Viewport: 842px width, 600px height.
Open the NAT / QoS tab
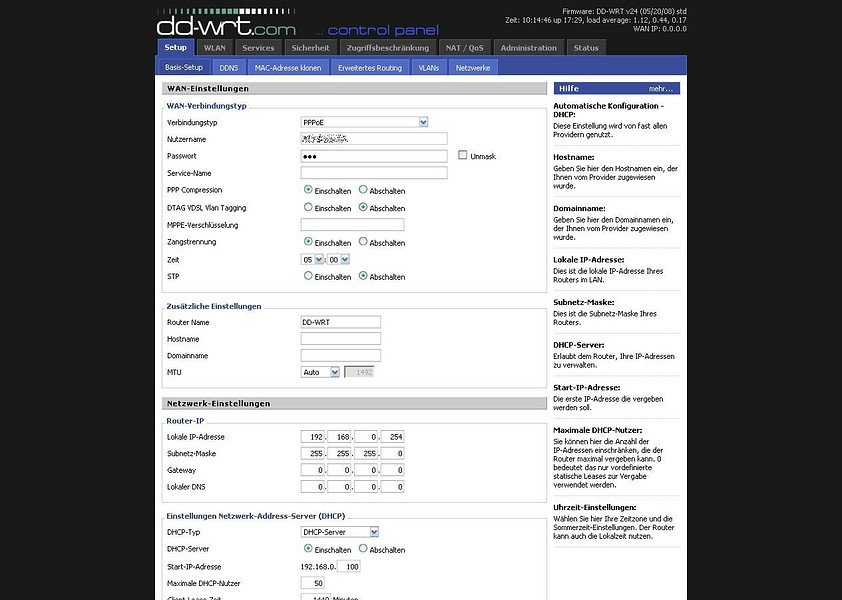pyautogui.click(x=465, y=48)
